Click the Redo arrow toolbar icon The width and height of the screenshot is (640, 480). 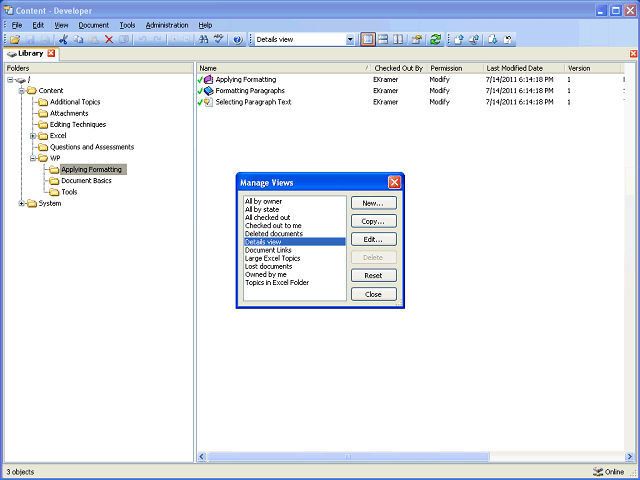point(158,40)
